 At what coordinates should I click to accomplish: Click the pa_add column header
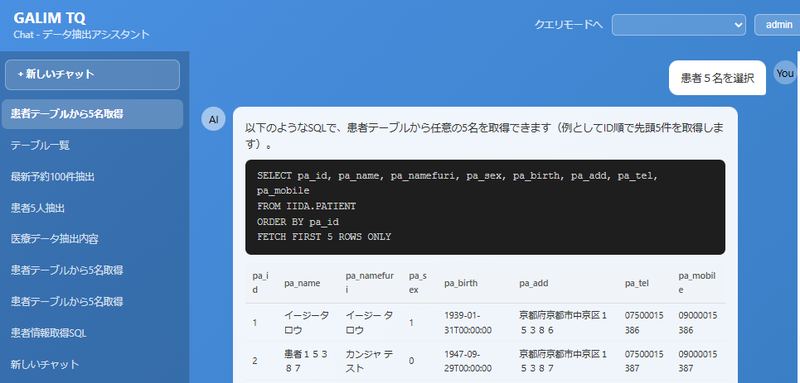tap(533, 283)
